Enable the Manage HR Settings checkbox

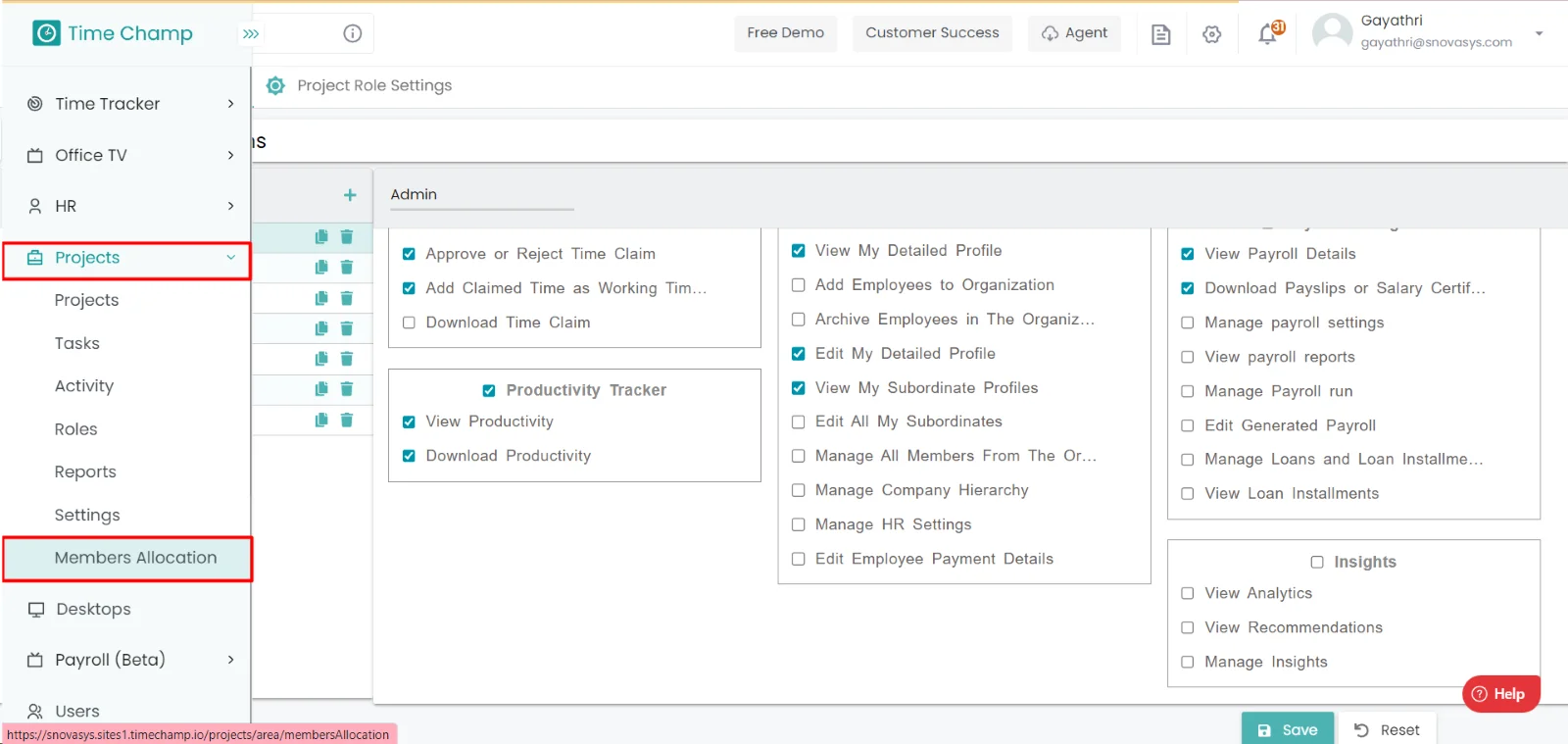tap(799, 524)
